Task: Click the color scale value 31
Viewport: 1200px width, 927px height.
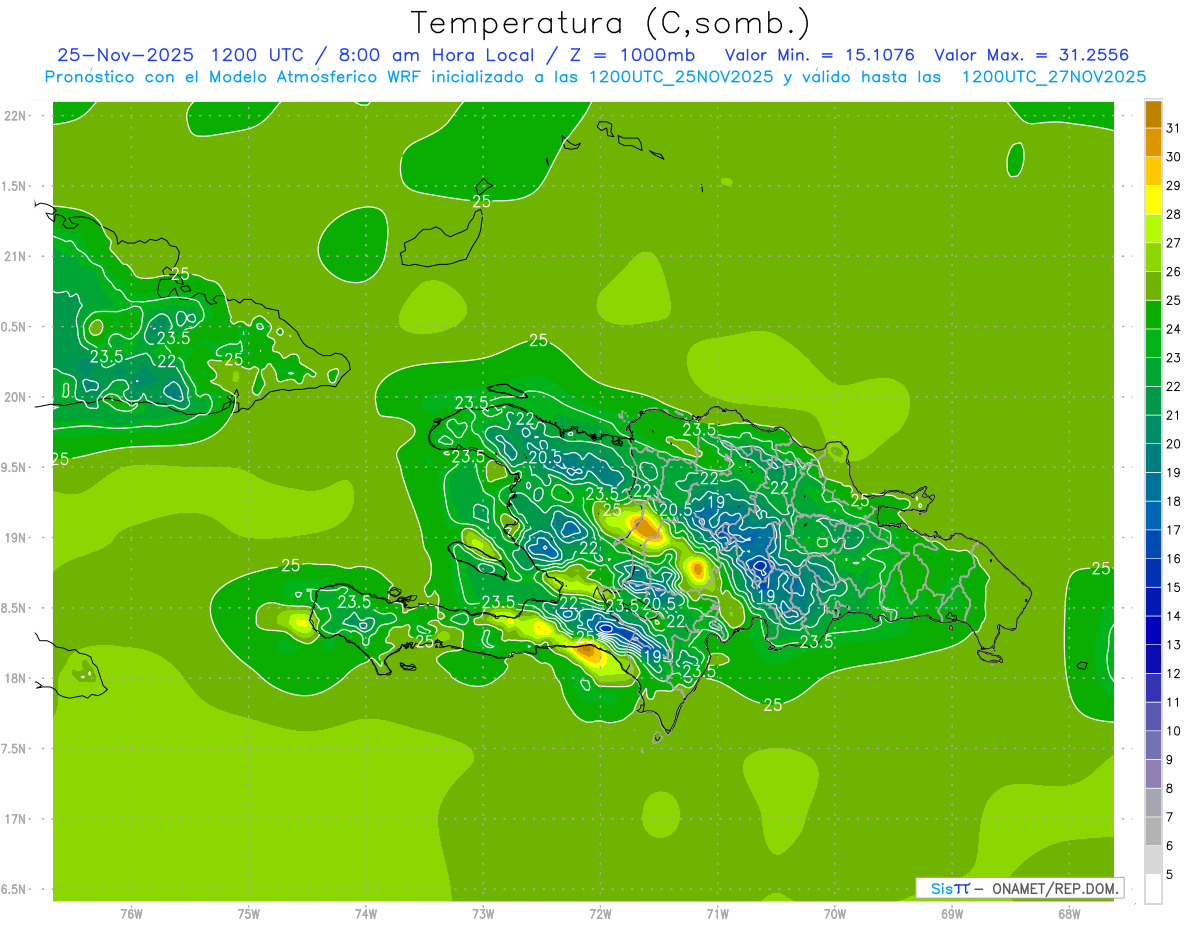Action: pos(1174,128)
